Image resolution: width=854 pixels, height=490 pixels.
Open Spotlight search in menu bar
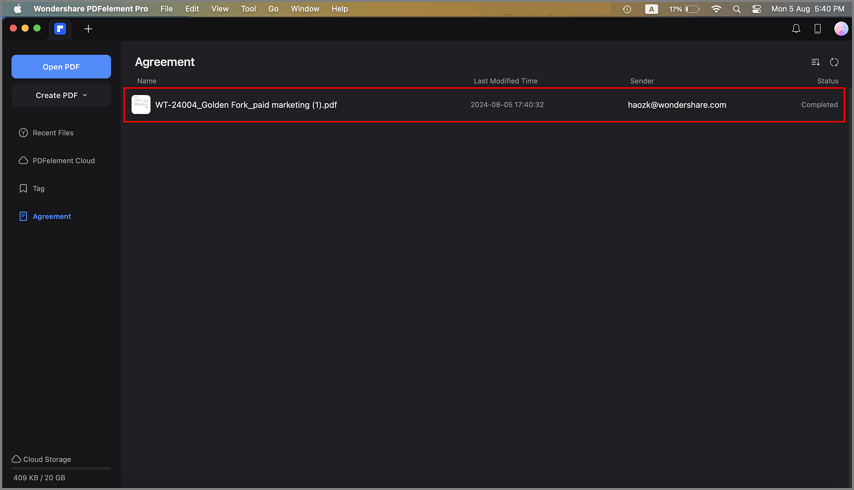coord(737,9)
